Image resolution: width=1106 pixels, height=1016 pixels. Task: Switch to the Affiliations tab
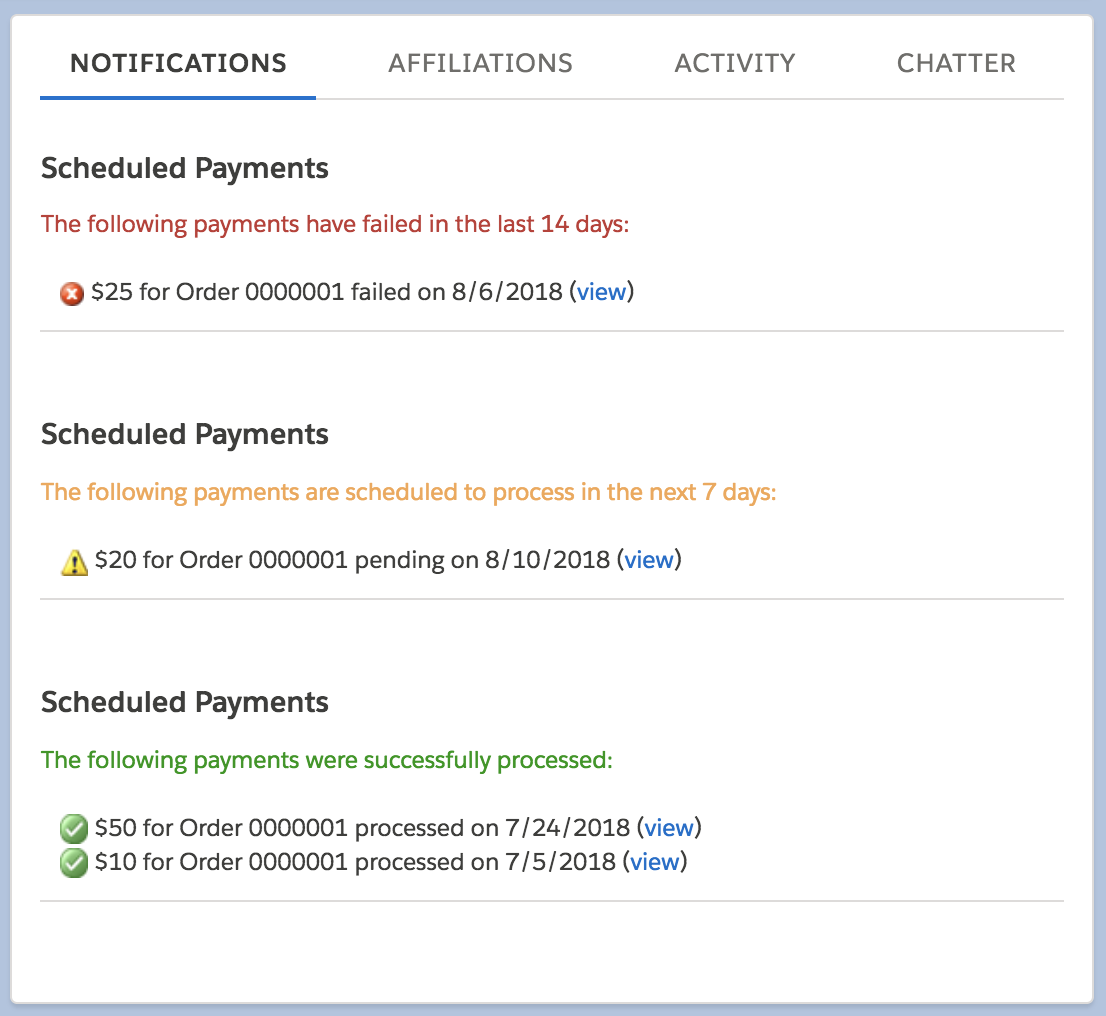(480, 63)
